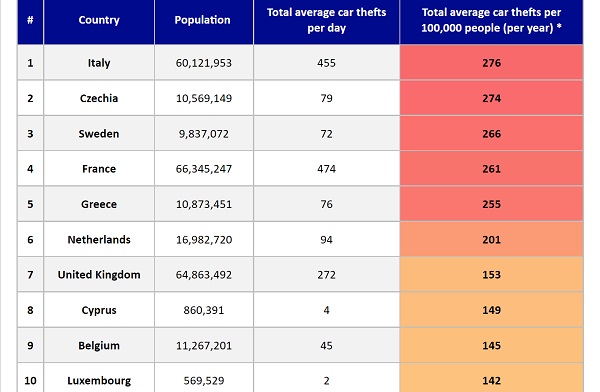Image resolution: width=600 pixels, height=392 pixels.
Task: Click France's daily thefts value 474
Action: [326, 169]
